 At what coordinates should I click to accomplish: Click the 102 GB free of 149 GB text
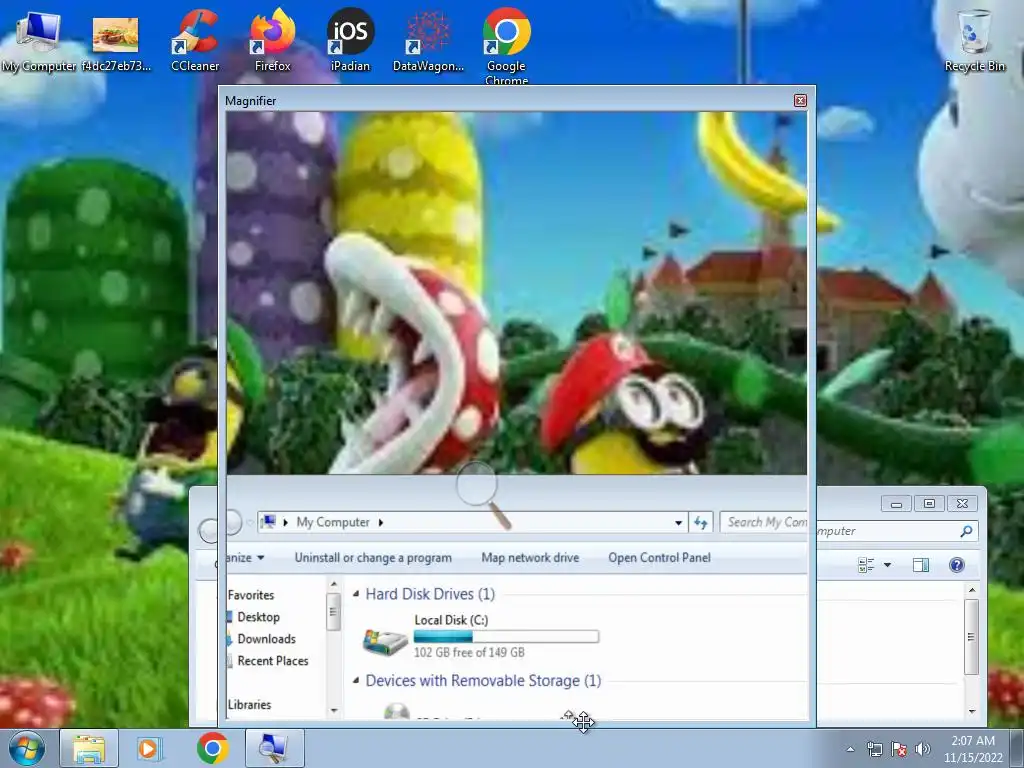[469, 652]
